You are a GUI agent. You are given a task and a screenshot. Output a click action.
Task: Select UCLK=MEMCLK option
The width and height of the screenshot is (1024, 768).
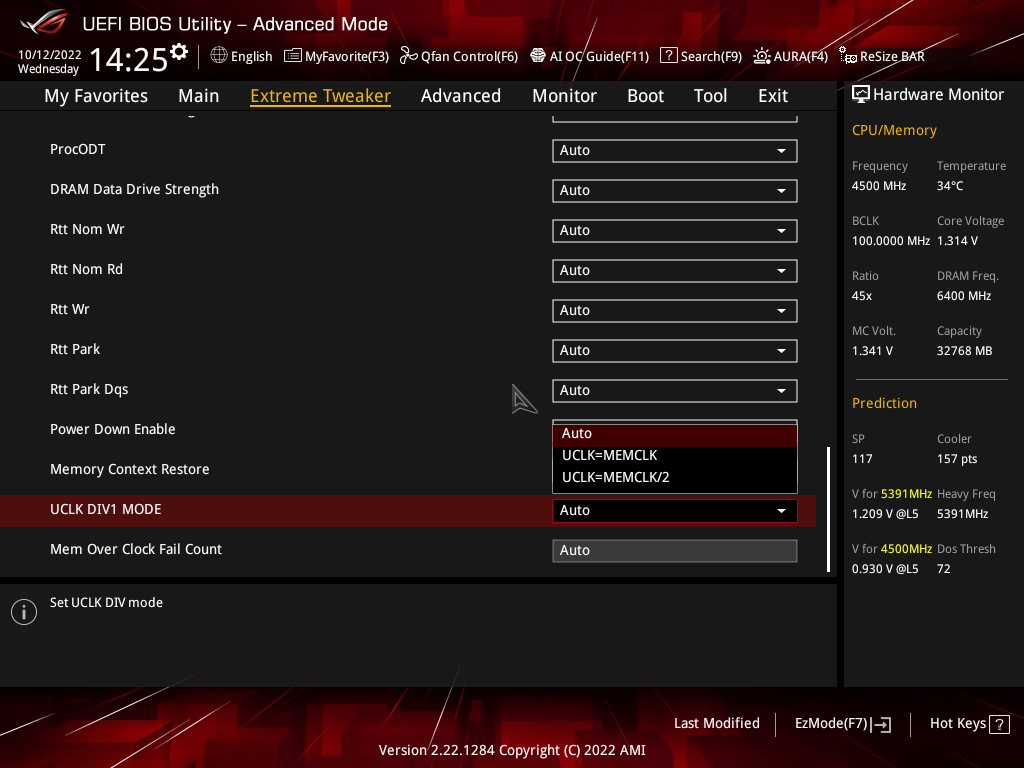pos(675,455)
